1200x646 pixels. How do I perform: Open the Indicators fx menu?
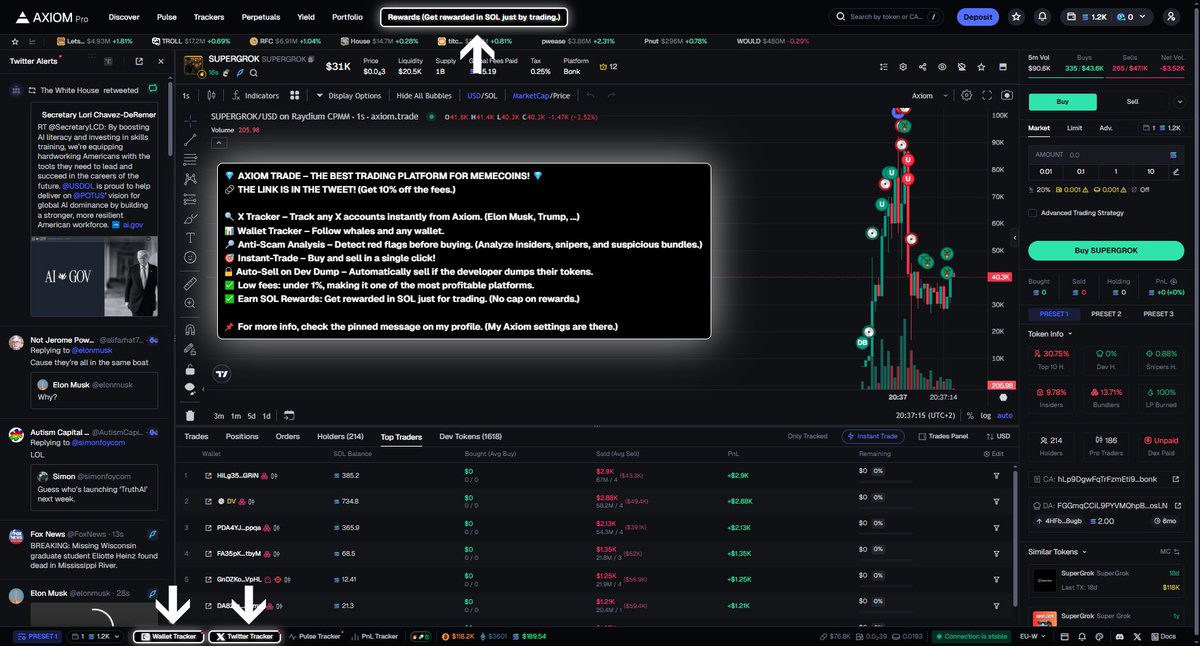(255, 96)
